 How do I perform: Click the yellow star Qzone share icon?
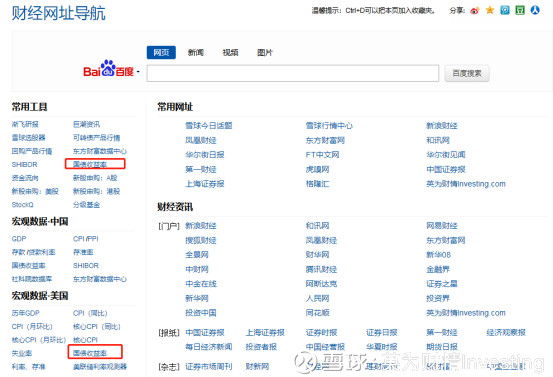tap(490, 10)
